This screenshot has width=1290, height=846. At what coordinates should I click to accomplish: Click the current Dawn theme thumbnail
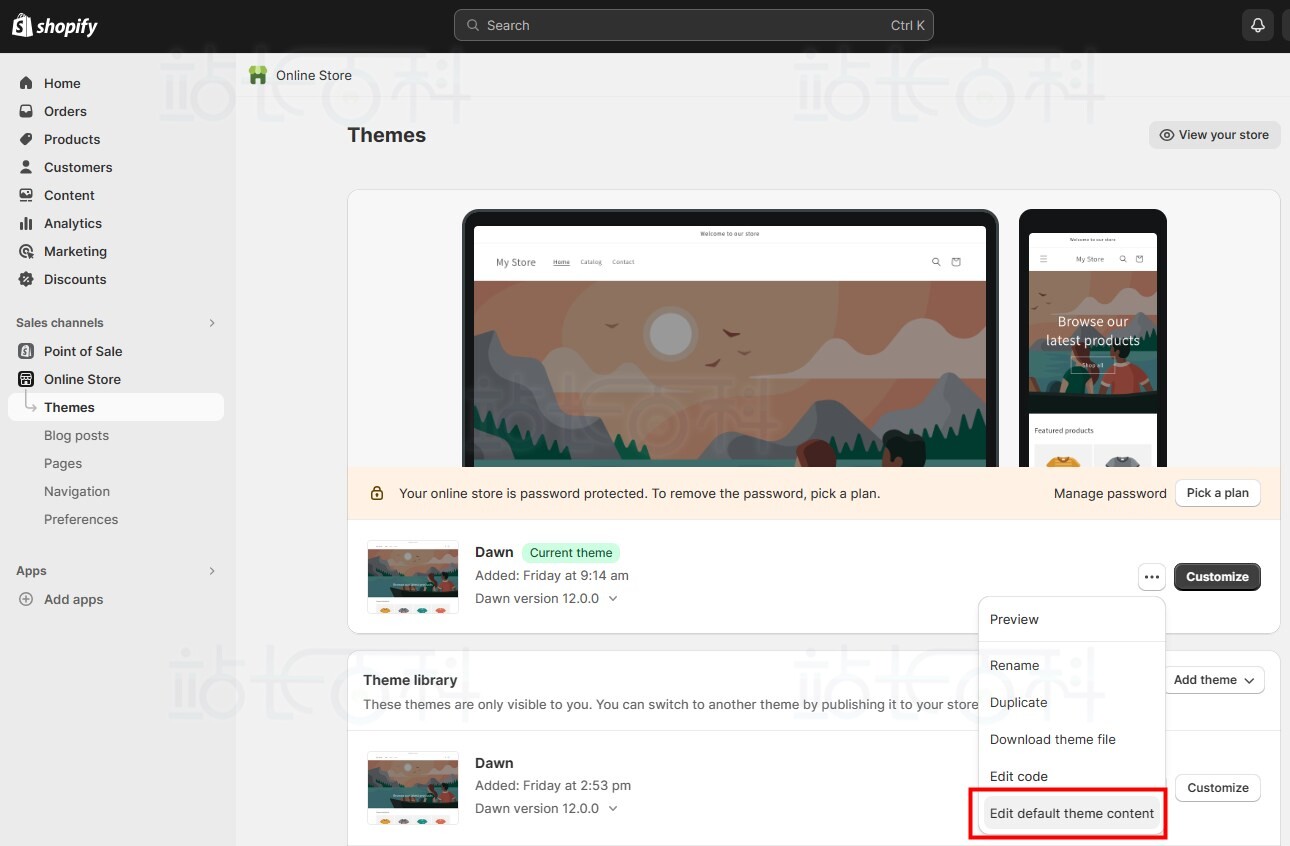click(x=413, y=577)
